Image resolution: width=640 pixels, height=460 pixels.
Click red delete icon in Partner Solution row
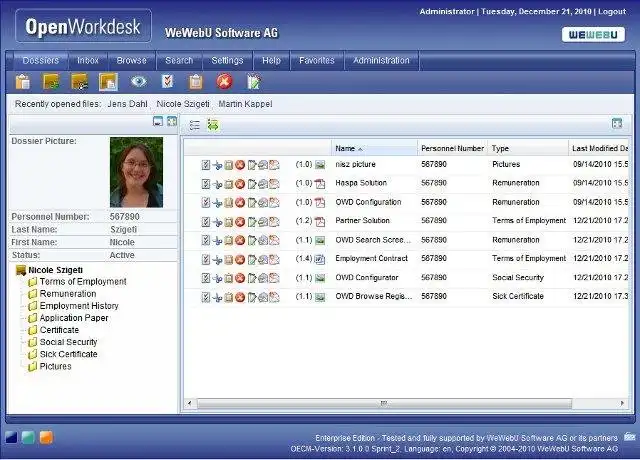pos(240,221)
